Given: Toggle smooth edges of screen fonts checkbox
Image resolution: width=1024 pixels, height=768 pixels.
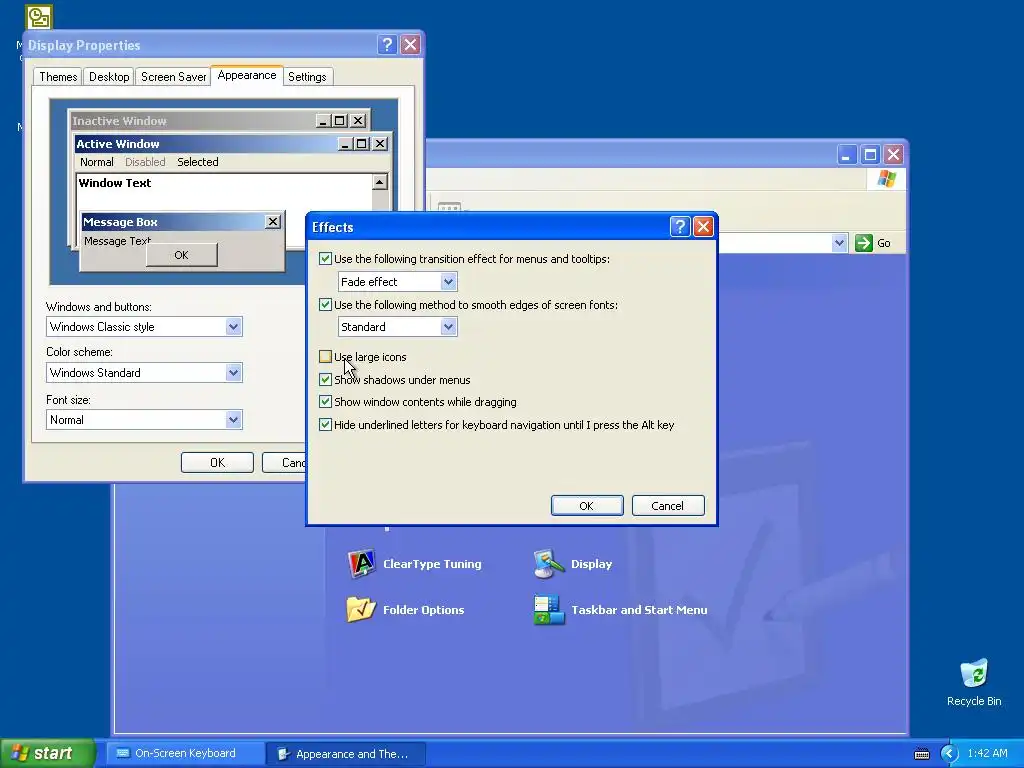Looking at the screenshot, I should click(325, 304).
